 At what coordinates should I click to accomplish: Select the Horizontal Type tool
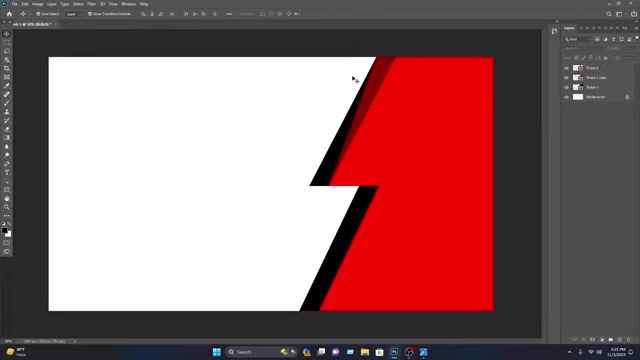click(x=7, y=172)
